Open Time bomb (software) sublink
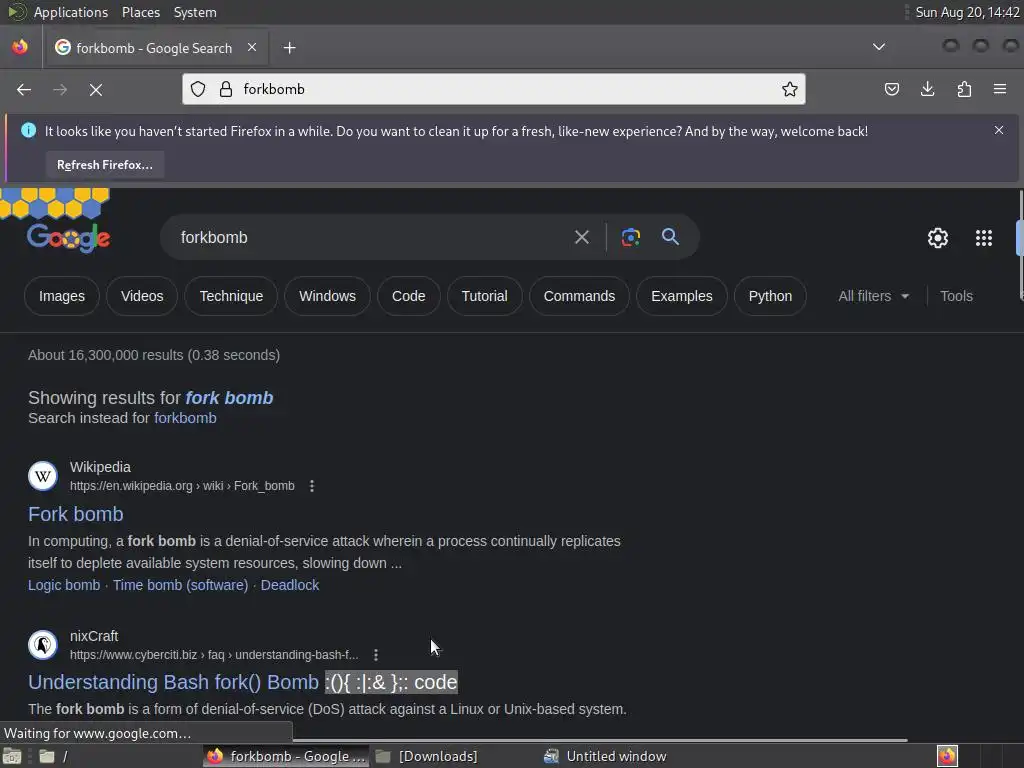1024x768 pixels. point(180,585)
